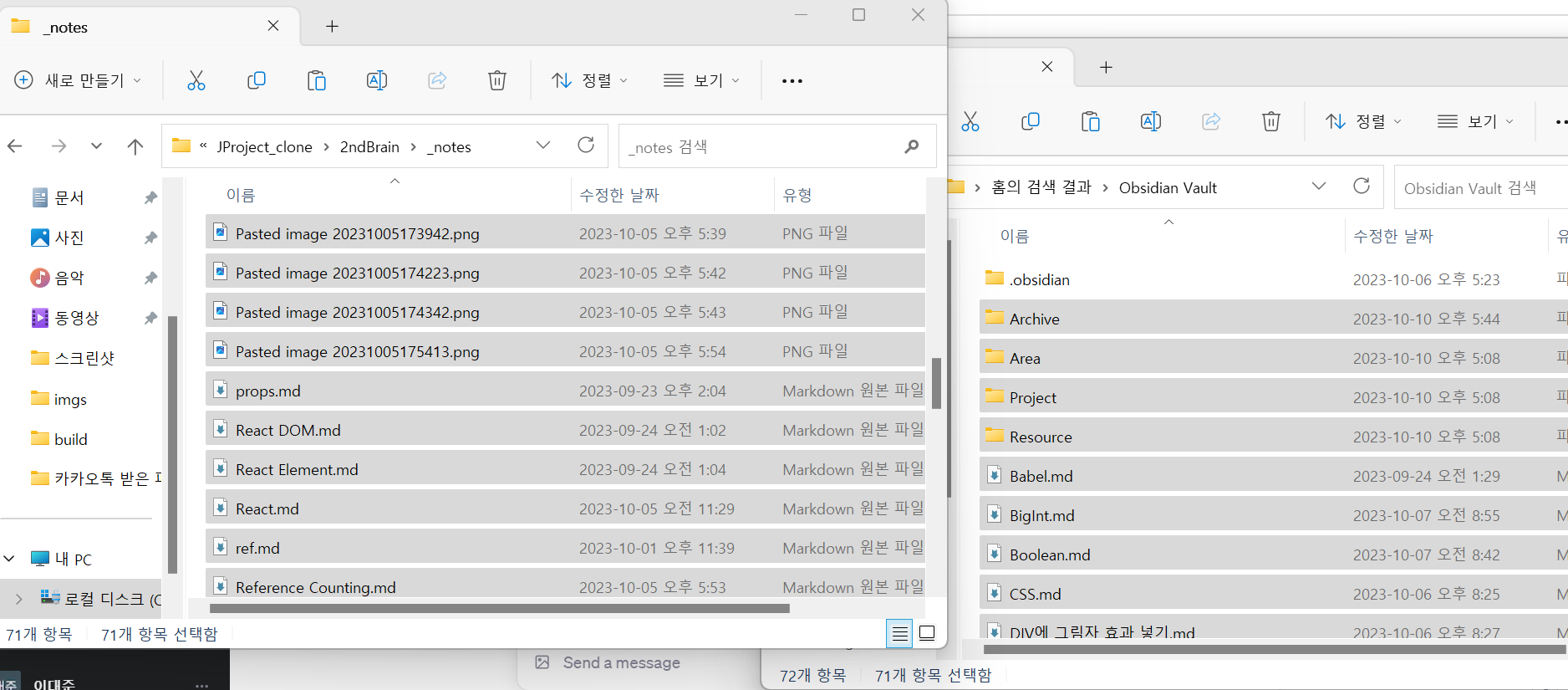
Task: Click Cut icon in Obsidian Vault window
Action: pos(970,121)
